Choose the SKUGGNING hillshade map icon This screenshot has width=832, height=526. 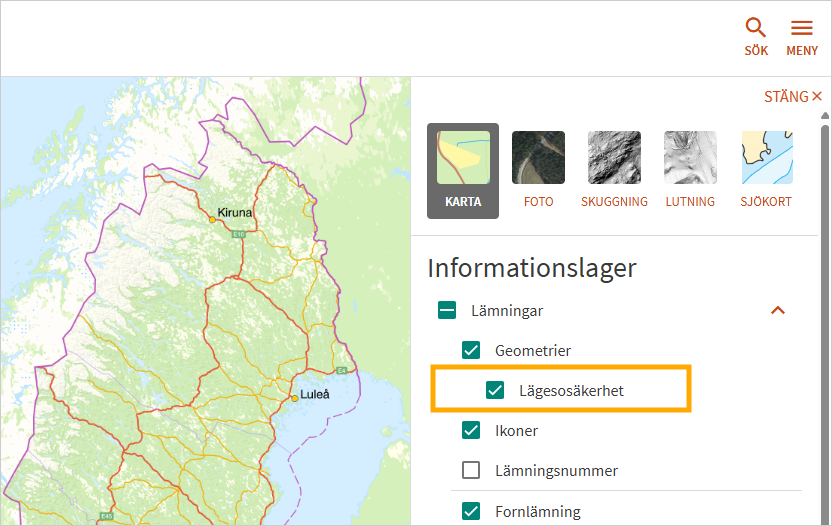pyautogui.click(x=614, y=158)
